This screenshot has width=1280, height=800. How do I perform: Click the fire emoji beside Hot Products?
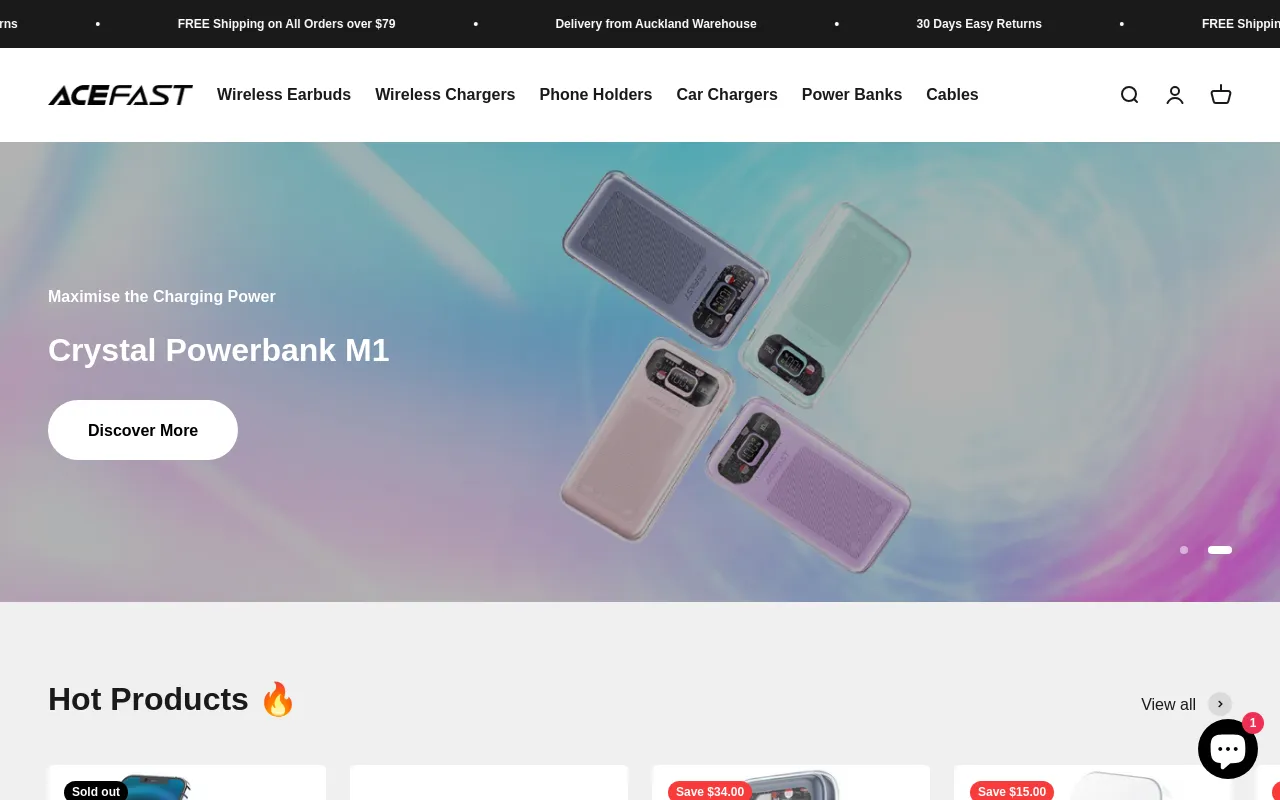[x=278, y=699]
